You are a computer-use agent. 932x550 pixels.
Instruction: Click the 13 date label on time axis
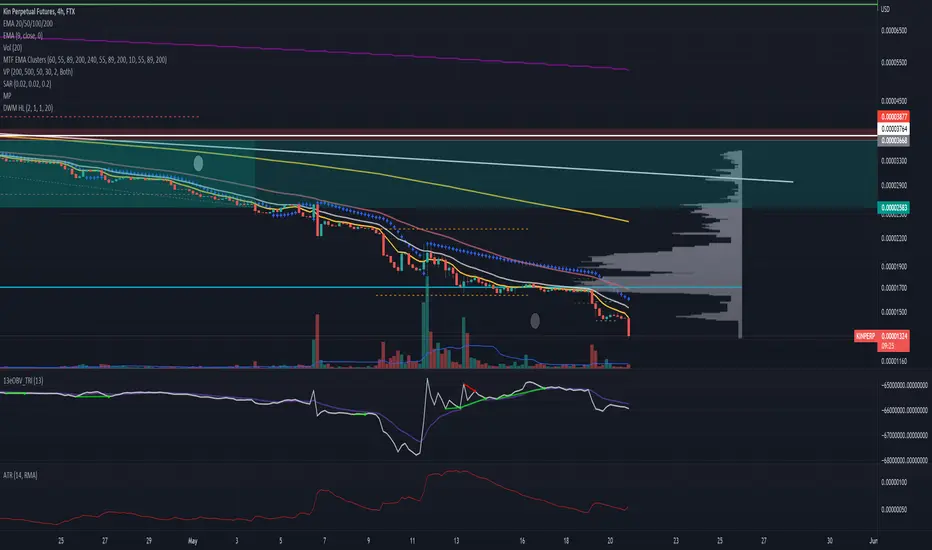pos(456,541)
